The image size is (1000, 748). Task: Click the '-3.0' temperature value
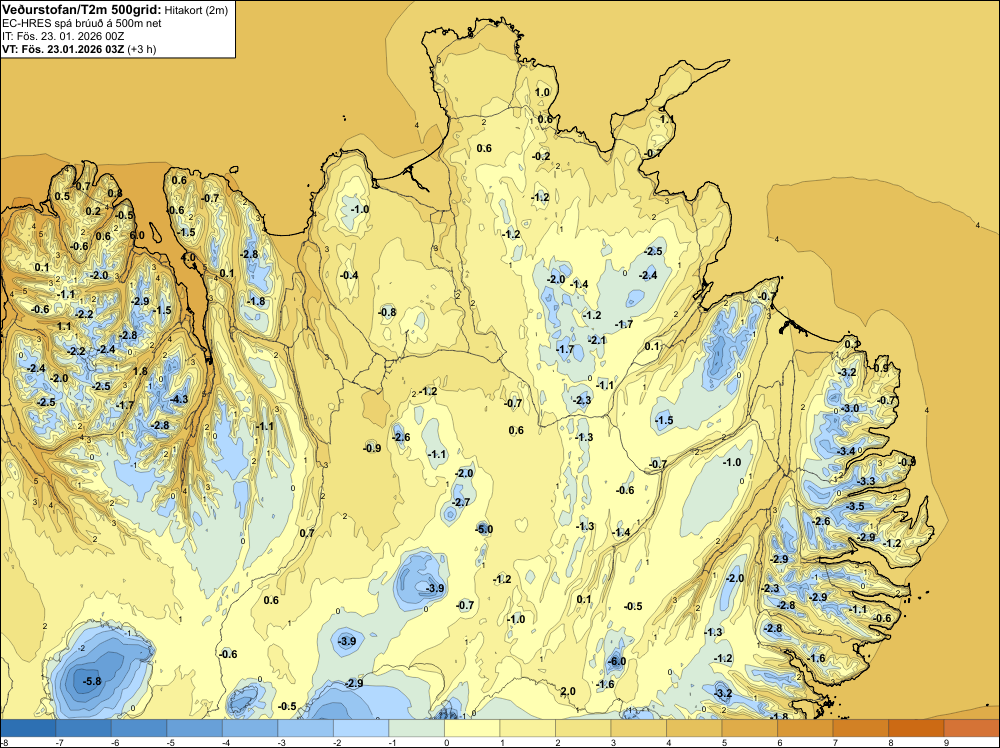849,408
